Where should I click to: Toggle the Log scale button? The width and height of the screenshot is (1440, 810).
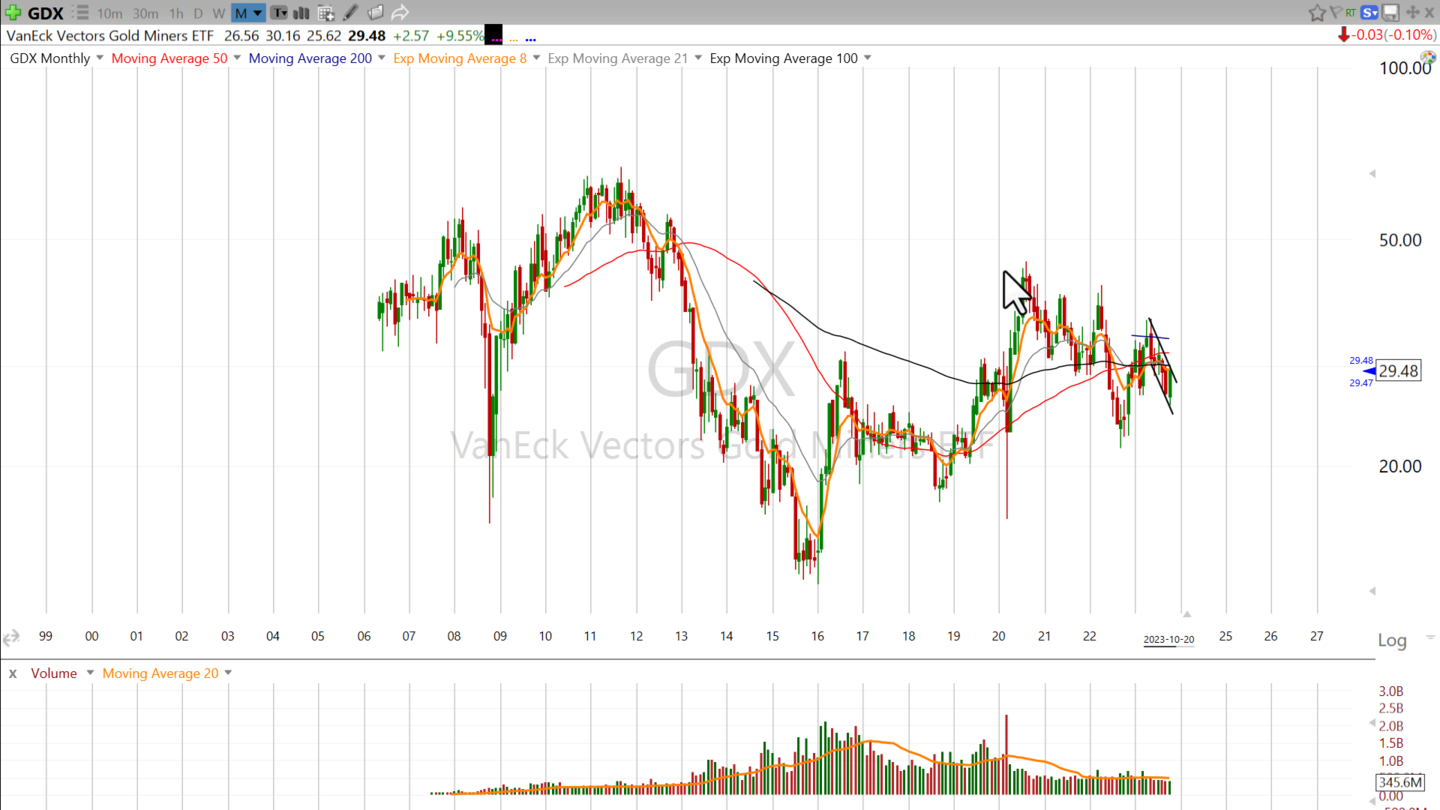(1392, 640)
